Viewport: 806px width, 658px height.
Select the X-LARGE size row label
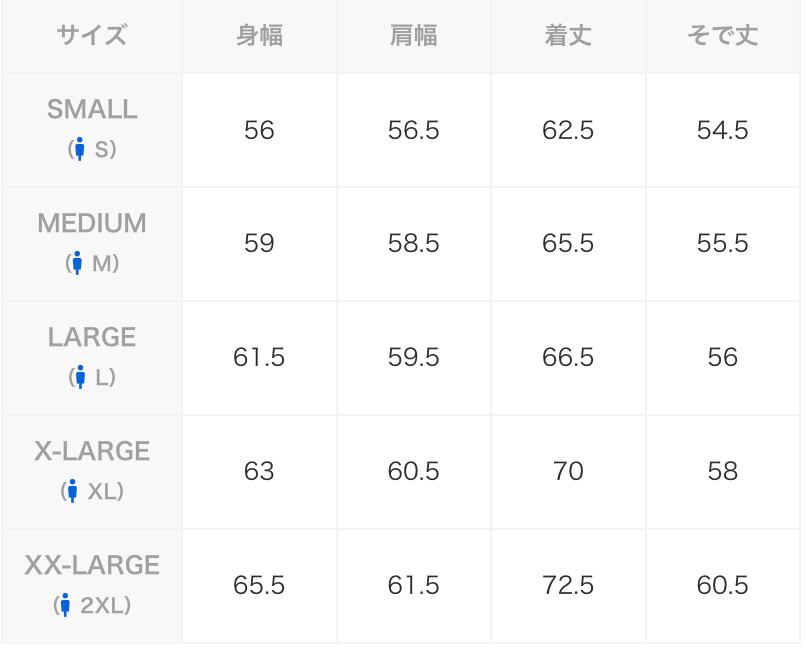click(92, 452)
